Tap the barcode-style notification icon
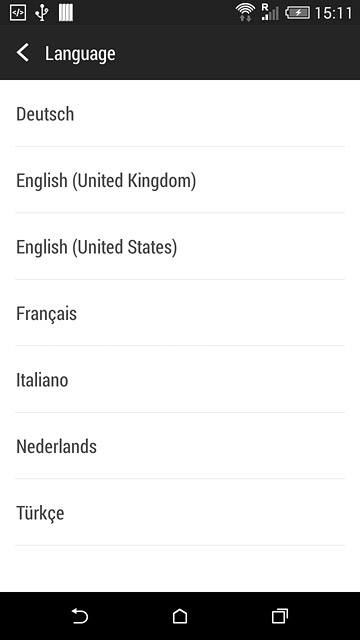Viewport: 360px width, 640px height. pos(66,13)
